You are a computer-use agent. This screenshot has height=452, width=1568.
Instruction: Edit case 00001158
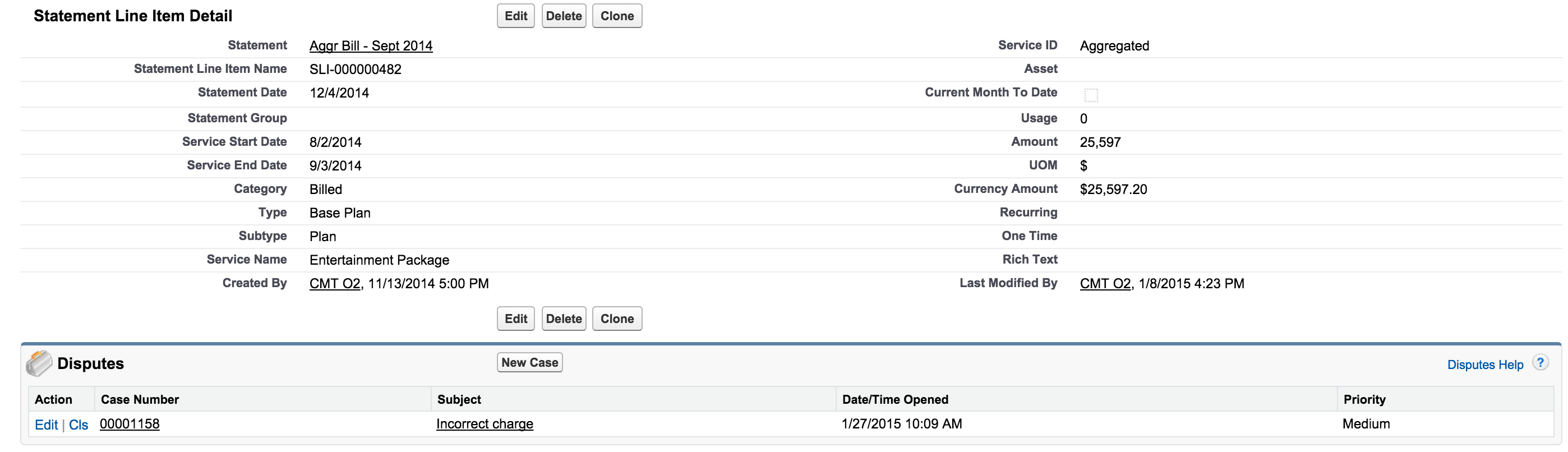[46, 425]
